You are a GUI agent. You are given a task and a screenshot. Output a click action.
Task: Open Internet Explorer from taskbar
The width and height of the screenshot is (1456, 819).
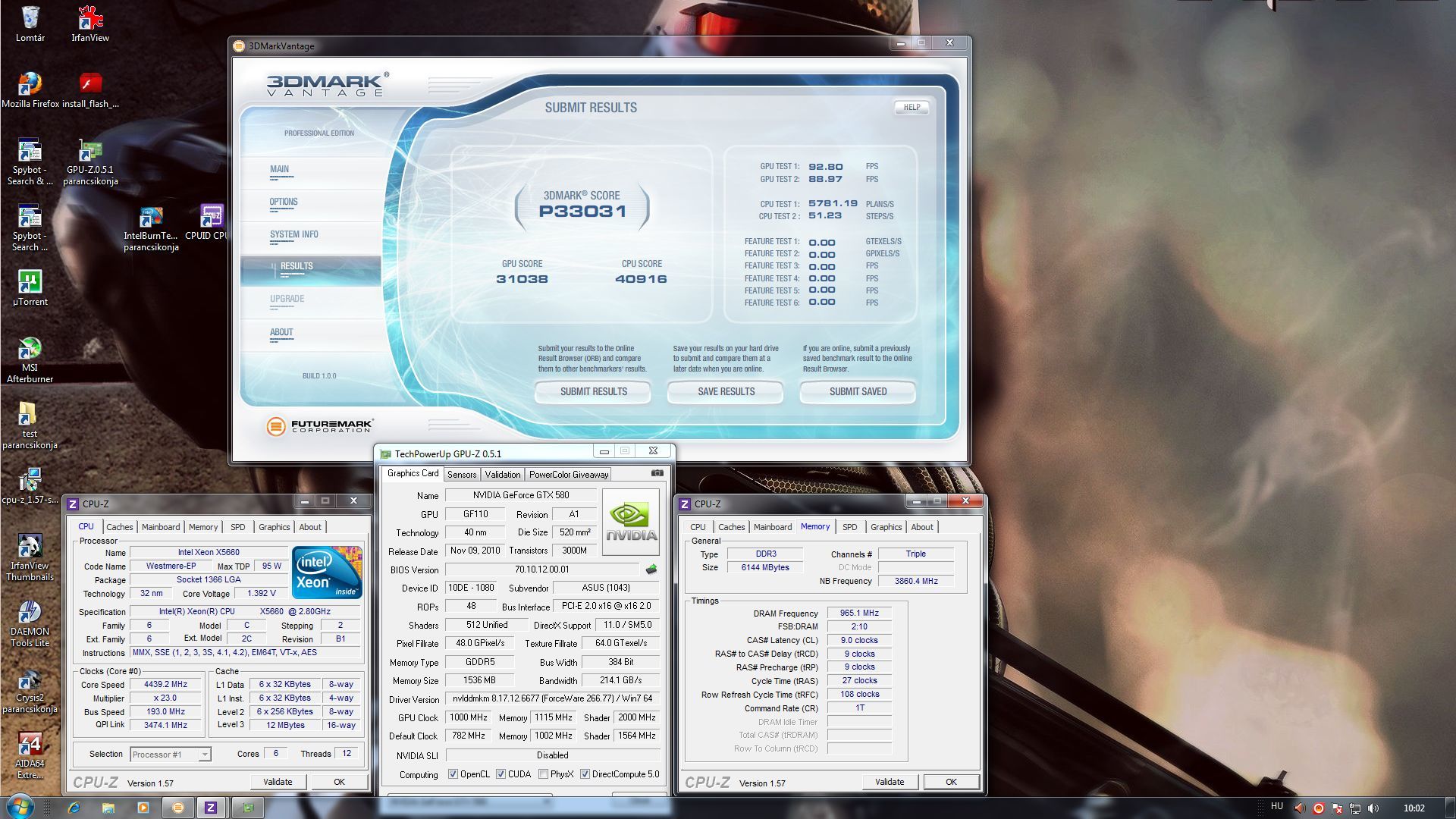74,808
